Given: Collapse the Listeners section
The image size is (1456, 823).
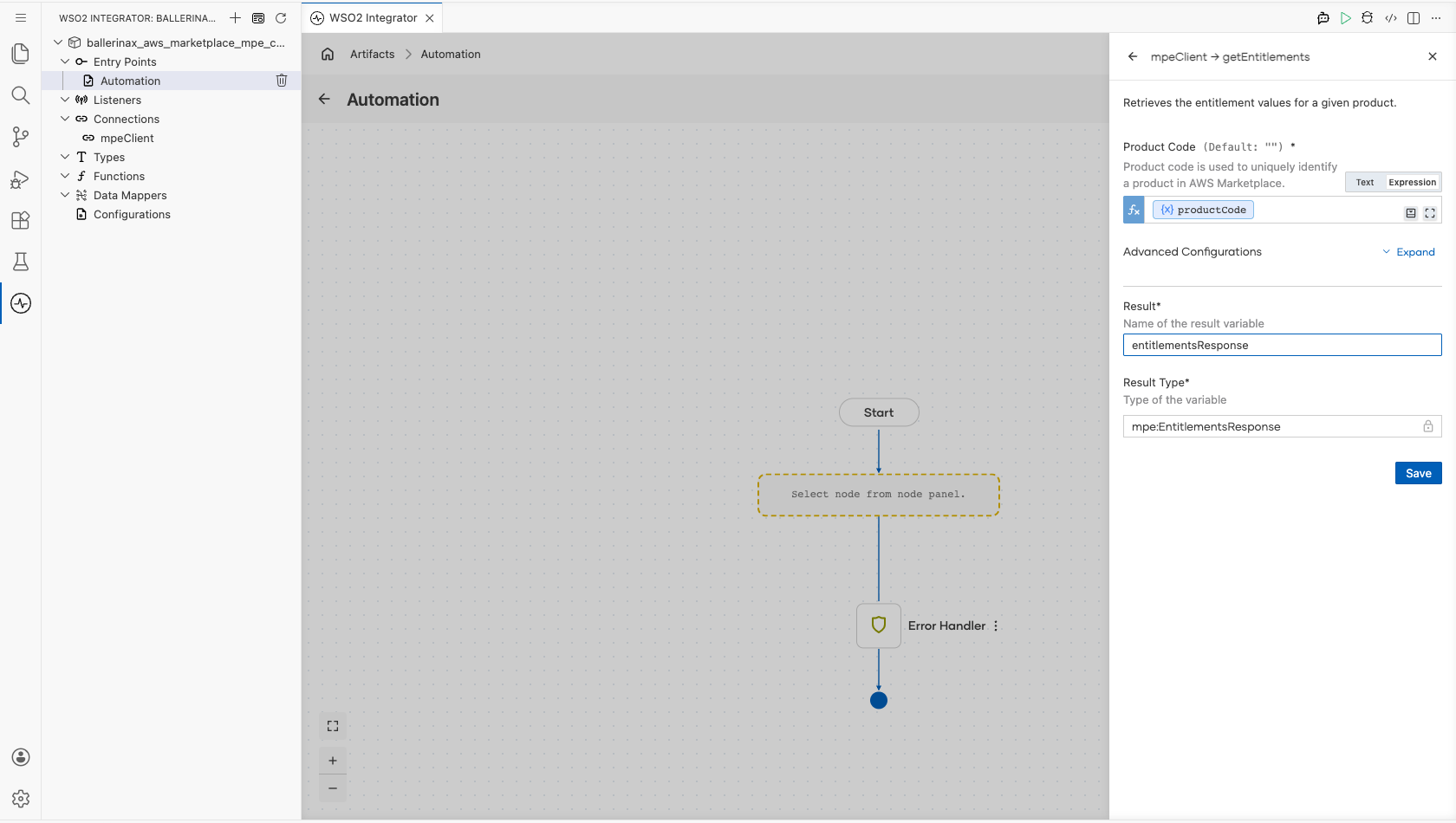Looking at the screenshot, I should [x=65, y=100].
